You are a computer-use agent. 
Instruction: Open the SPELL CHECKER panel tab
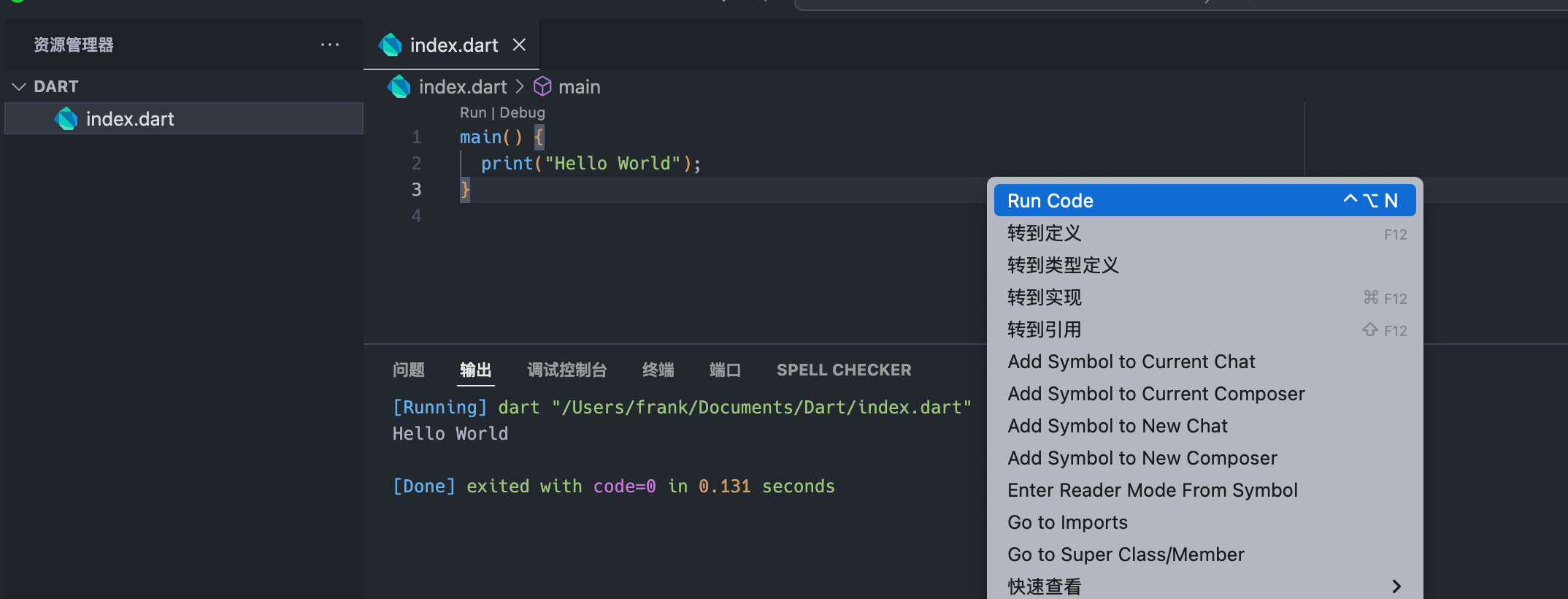coord(844,370)
